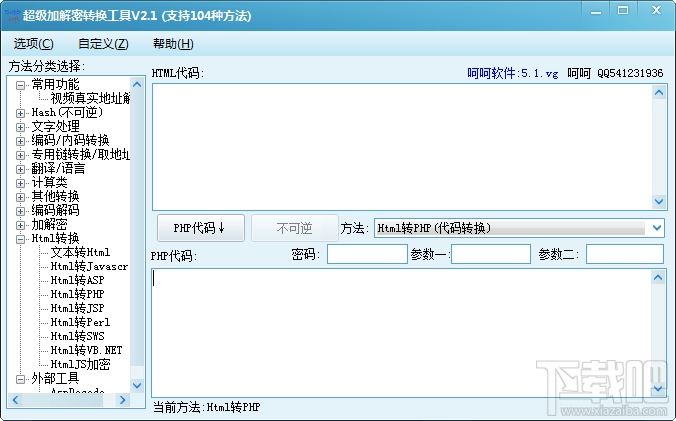Select Html转JSP in the tree
The height and width of the screenshot is (421, 676).
[78, 308]
